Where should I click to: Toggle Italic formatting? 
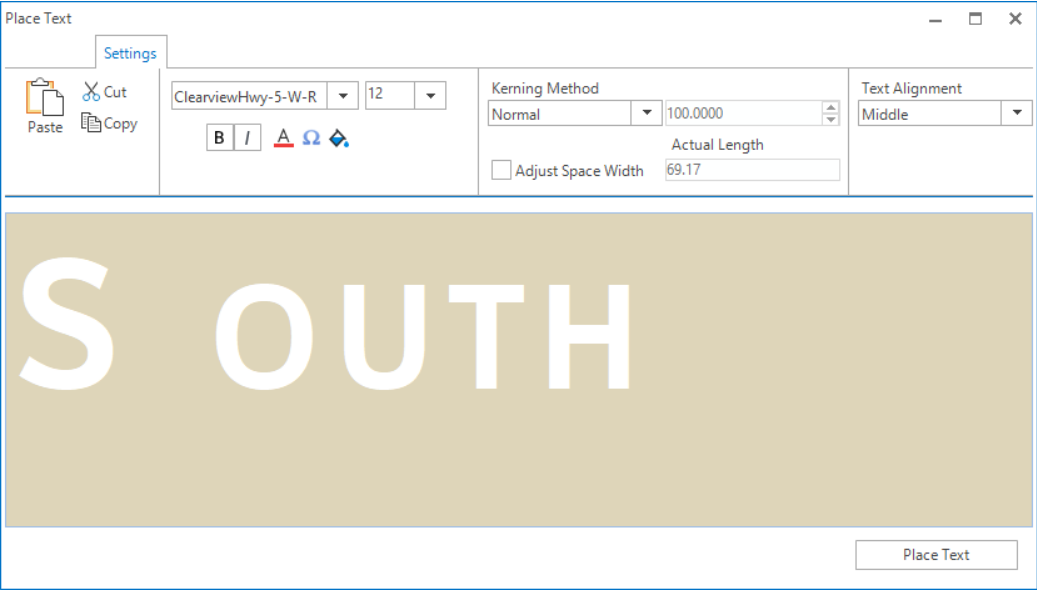247,138
